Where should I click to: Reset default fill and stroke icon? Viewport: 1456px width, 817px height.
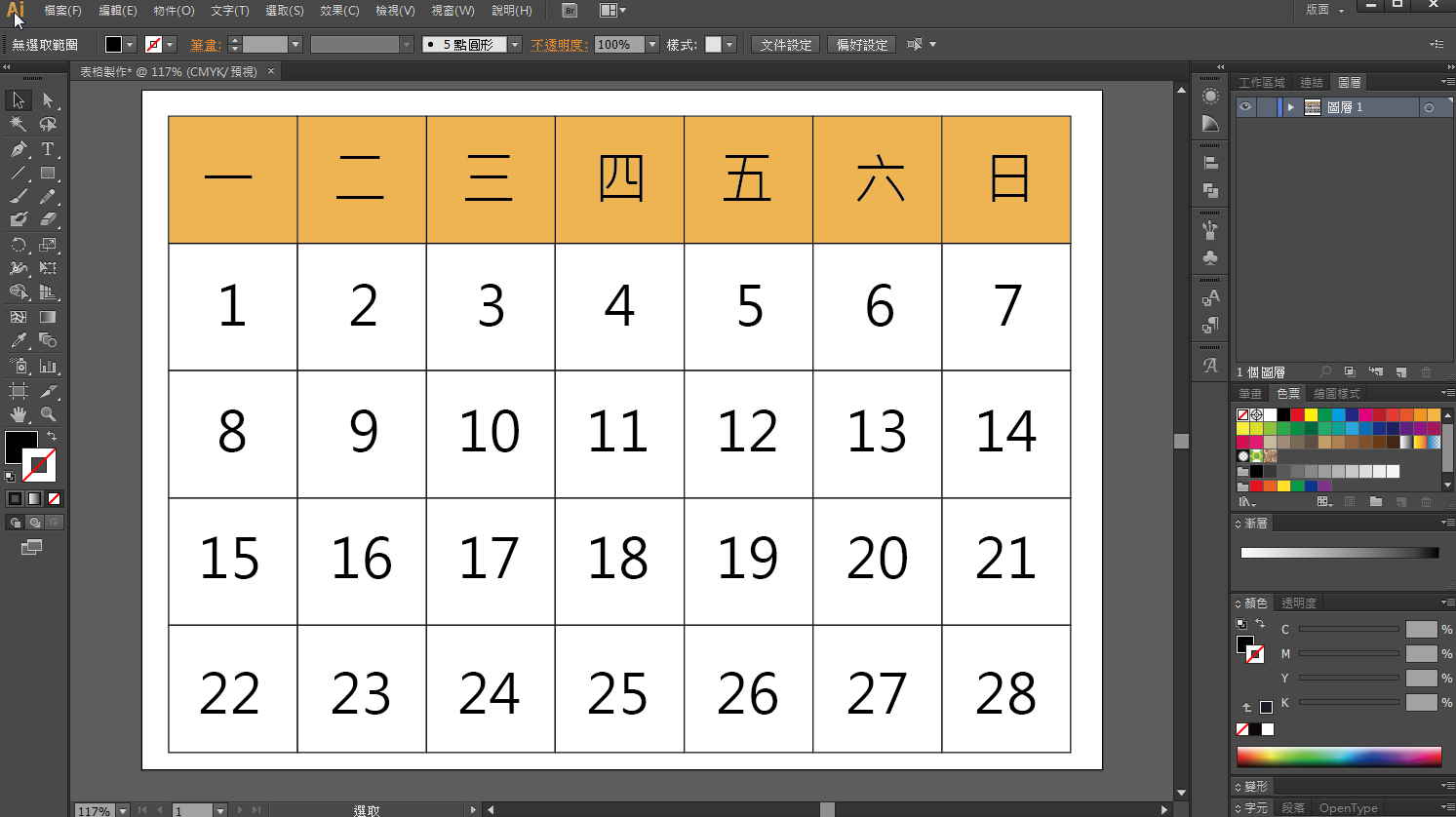coord(10,477)
